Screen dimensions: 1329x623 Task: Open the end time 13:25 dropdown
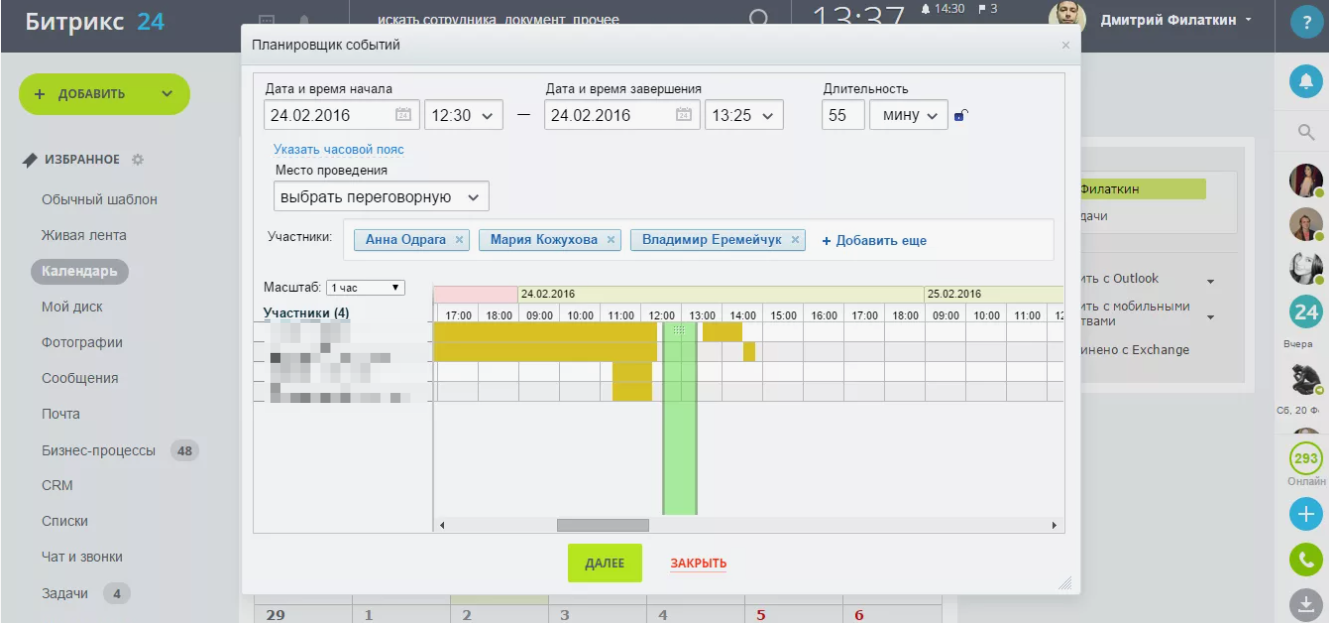(x=743, y=116)
